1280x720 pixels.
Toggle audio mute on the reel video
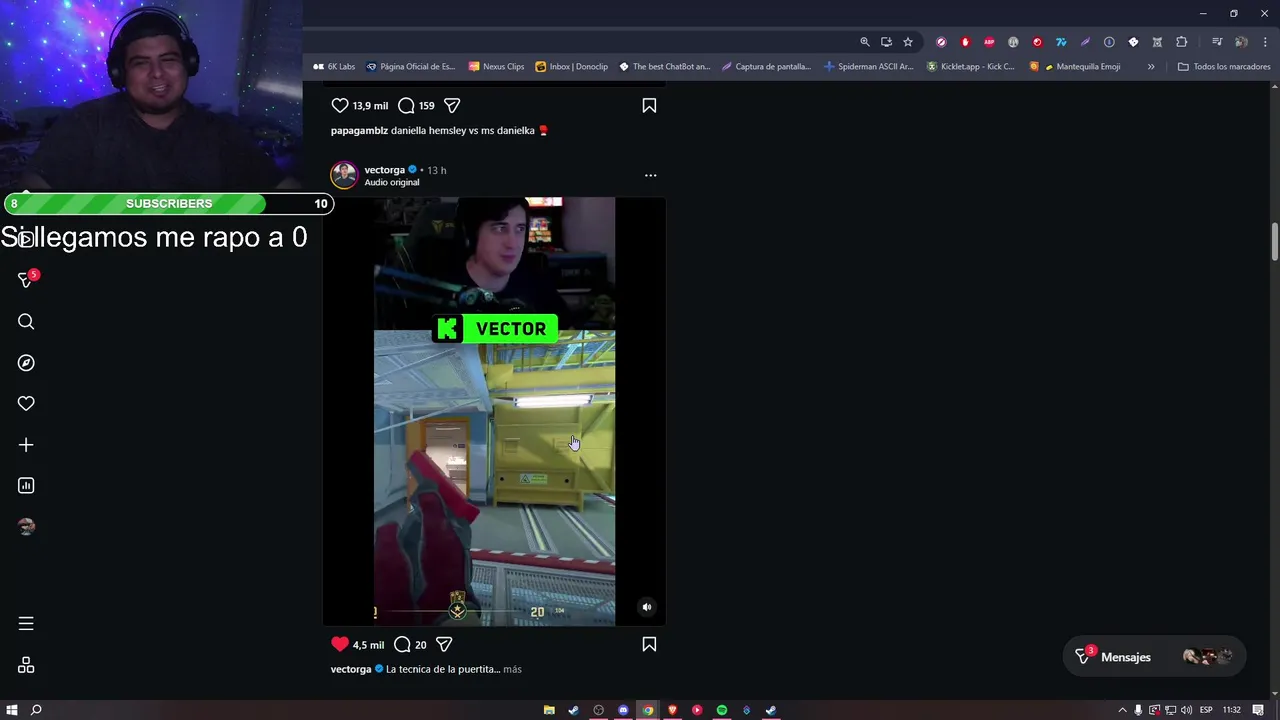[647, 607]
